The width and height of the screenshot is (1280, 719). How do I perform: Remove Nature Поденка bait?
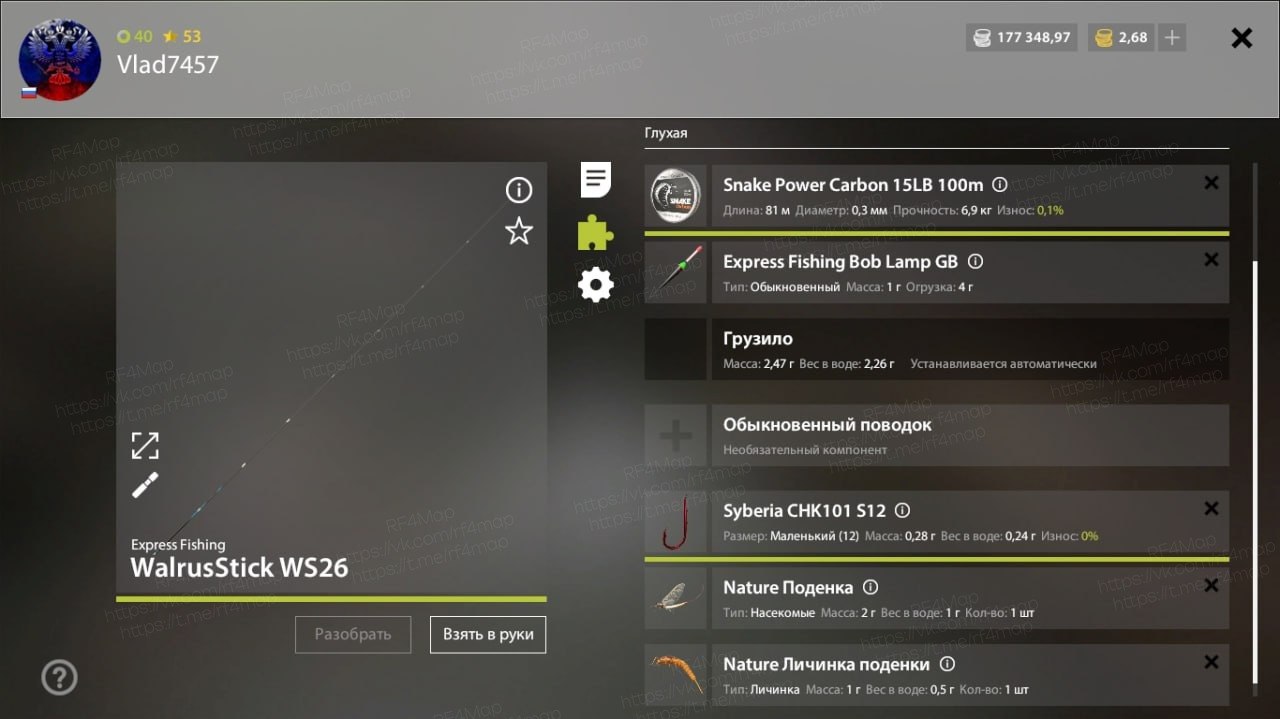(1211, 586)
